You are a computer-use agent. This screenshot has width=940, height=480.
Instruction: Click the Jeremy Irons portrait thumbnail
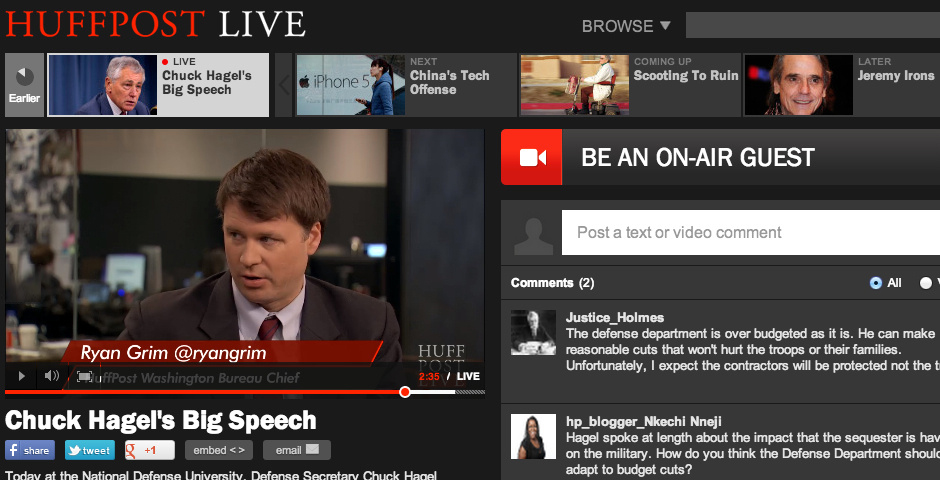coord(799,85)
